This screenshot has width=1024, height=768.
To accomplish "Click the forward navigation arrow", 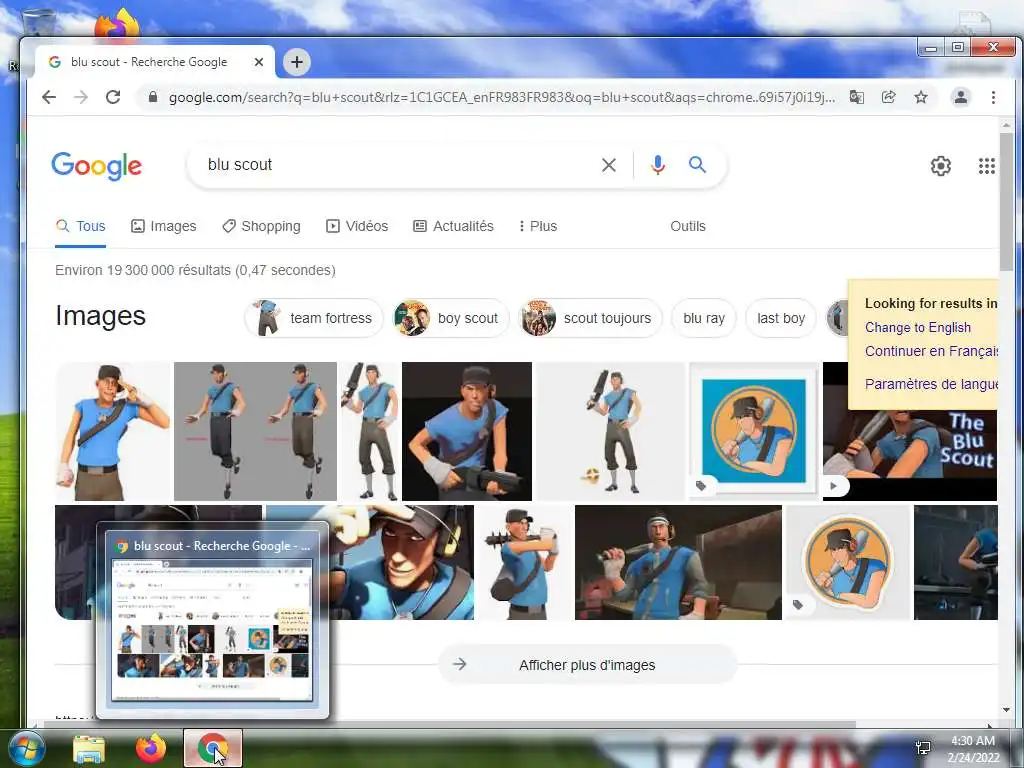I will tap(81, 97).
